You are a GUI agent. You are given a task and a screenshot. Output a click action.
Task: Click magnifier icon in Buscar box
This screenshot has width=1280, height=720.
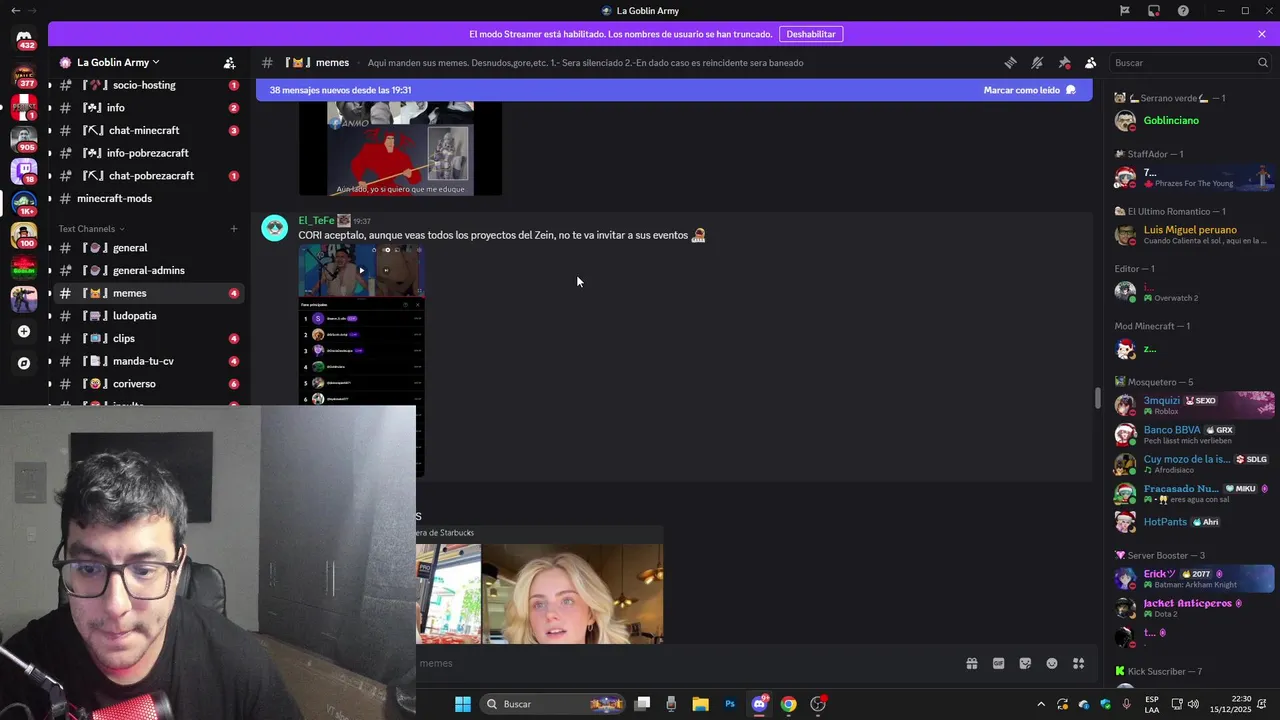click(x=1263, y=62)
